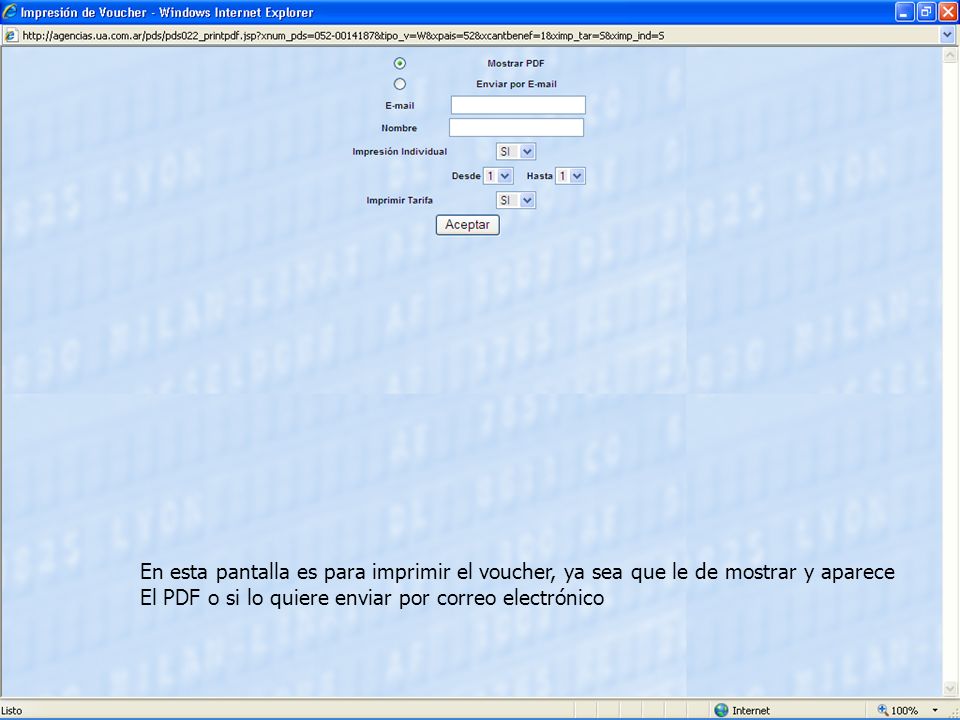The height and width of the screenshot is (720, 960).
Task: Click the page icon in address bar
Action: (x=10, y=36)
